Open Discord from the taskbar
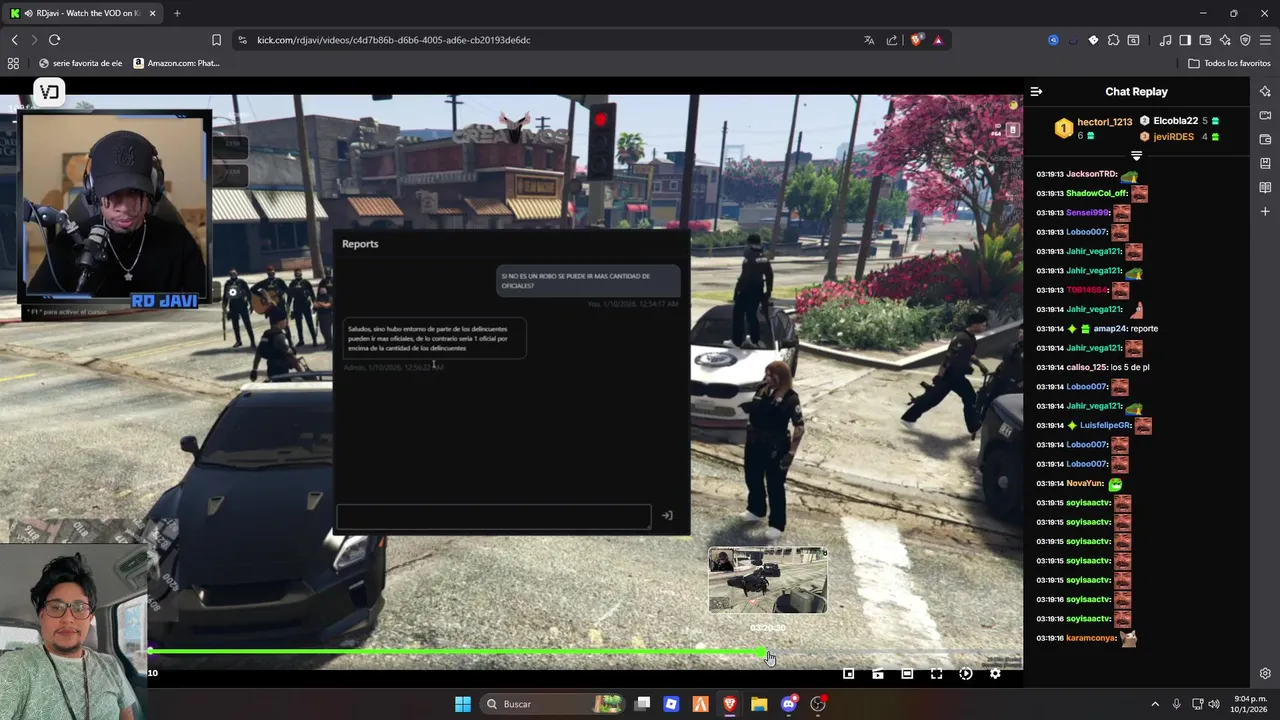 788,704
